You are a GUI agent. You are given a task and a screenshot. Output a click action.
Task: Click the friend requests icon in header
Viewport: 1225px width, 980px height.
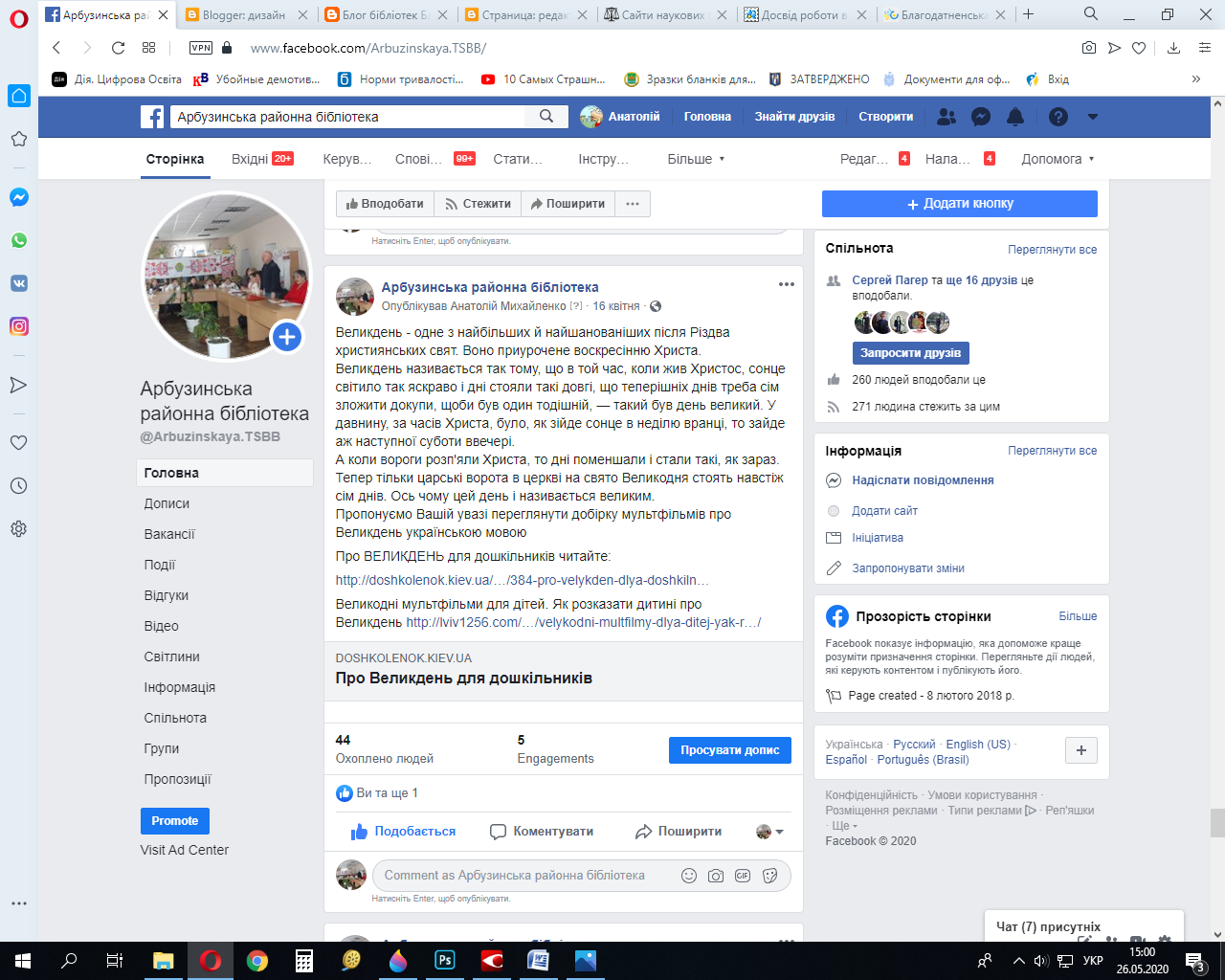pos(947,117)
